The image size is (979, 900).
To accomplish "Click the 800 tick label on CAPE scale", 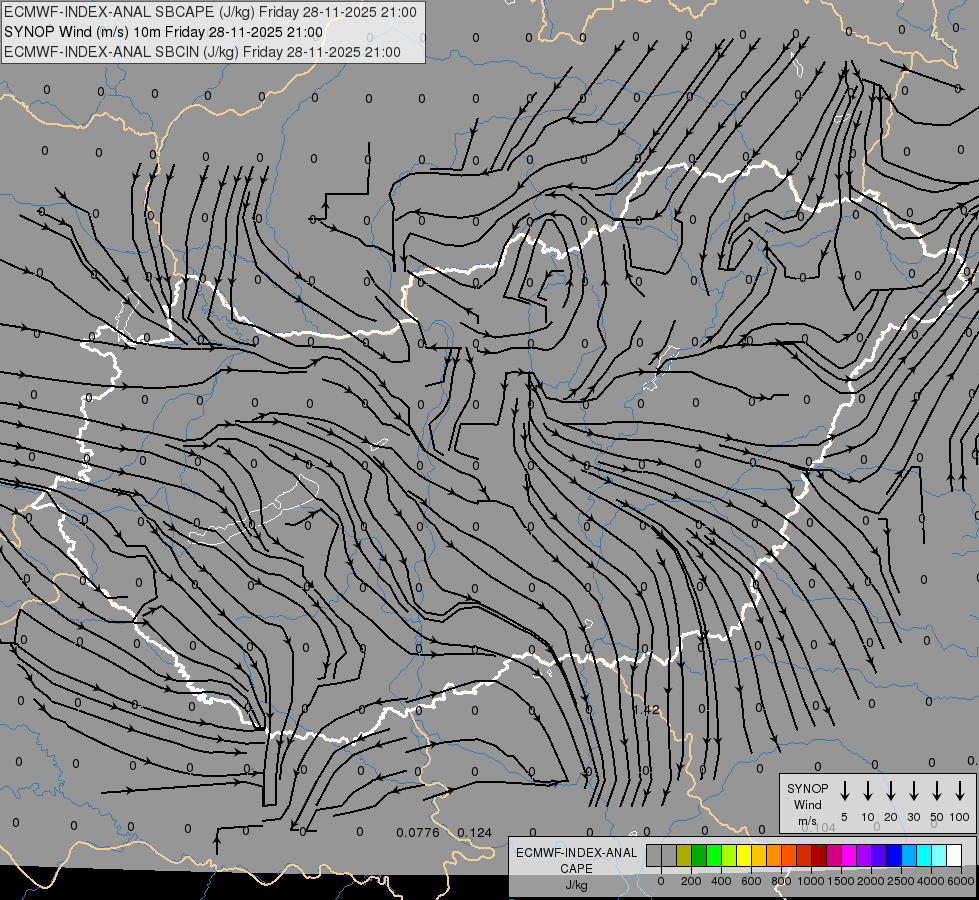I will pos(781,881).
